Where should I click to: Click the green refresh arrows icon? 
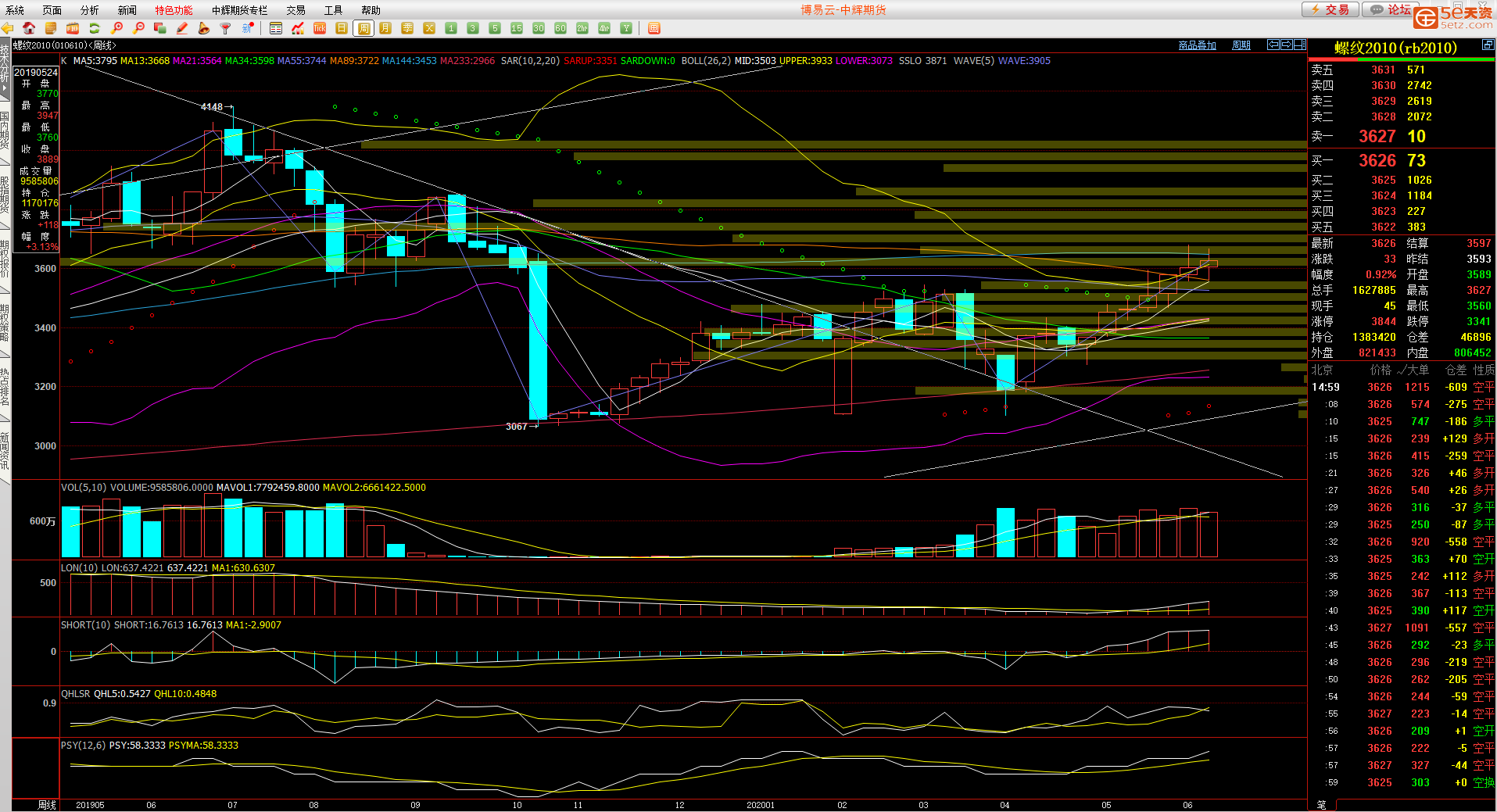95,28
